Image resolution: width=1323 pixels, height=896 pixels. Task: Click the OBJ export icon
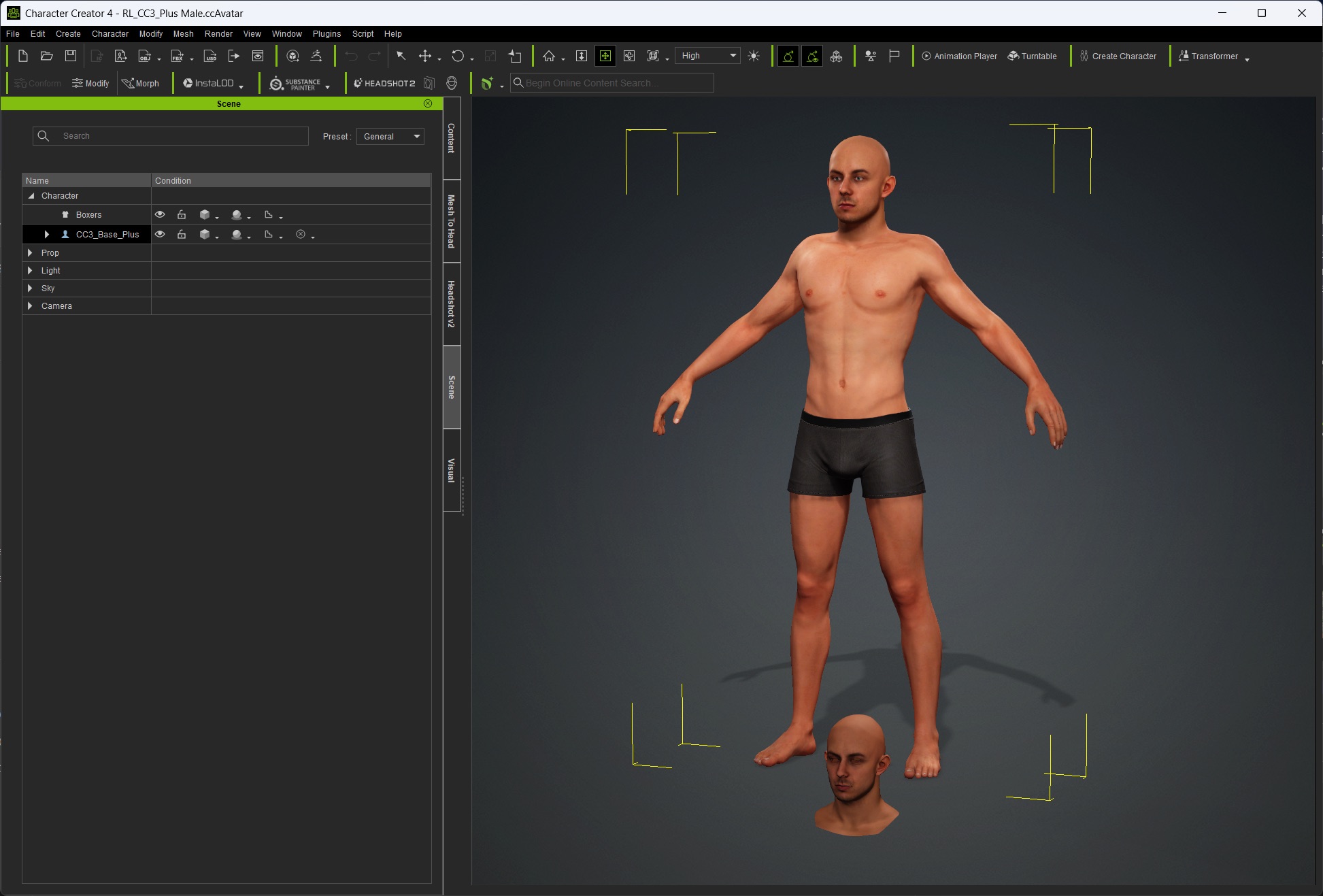pos(145,56)
